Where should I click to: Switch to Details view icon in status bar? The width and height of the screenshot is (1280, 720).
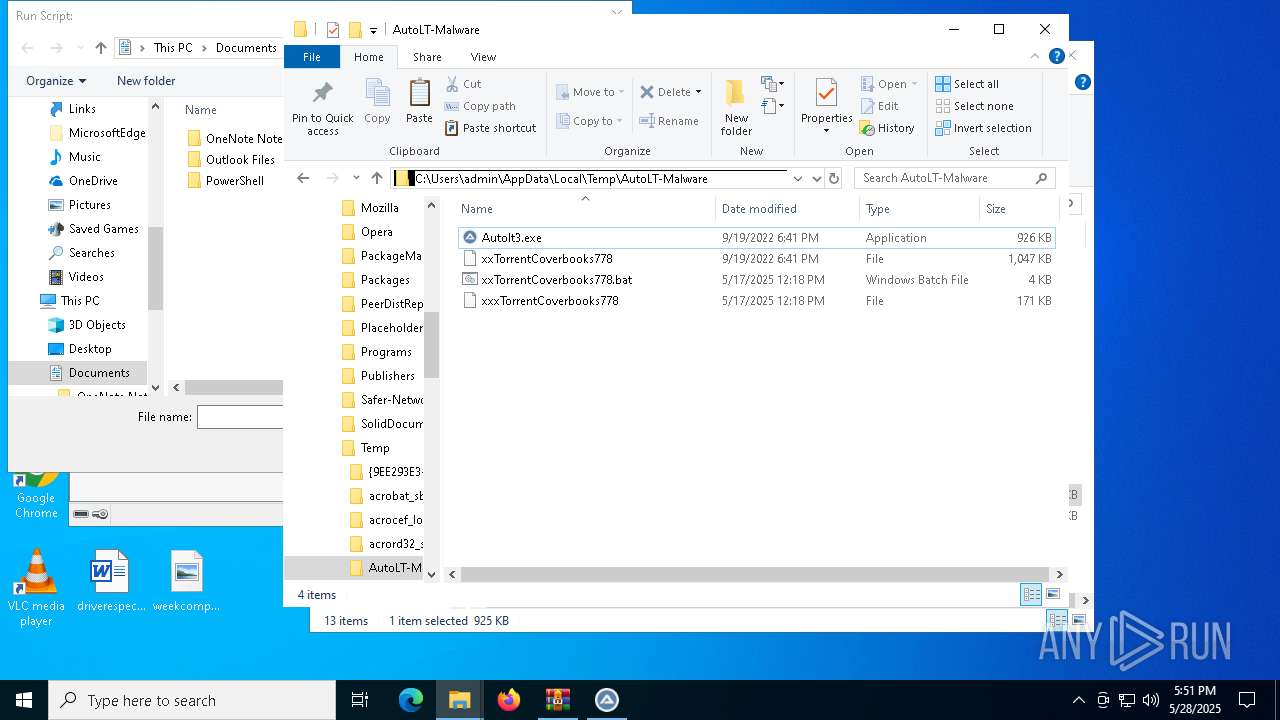tap(1031, 594)
